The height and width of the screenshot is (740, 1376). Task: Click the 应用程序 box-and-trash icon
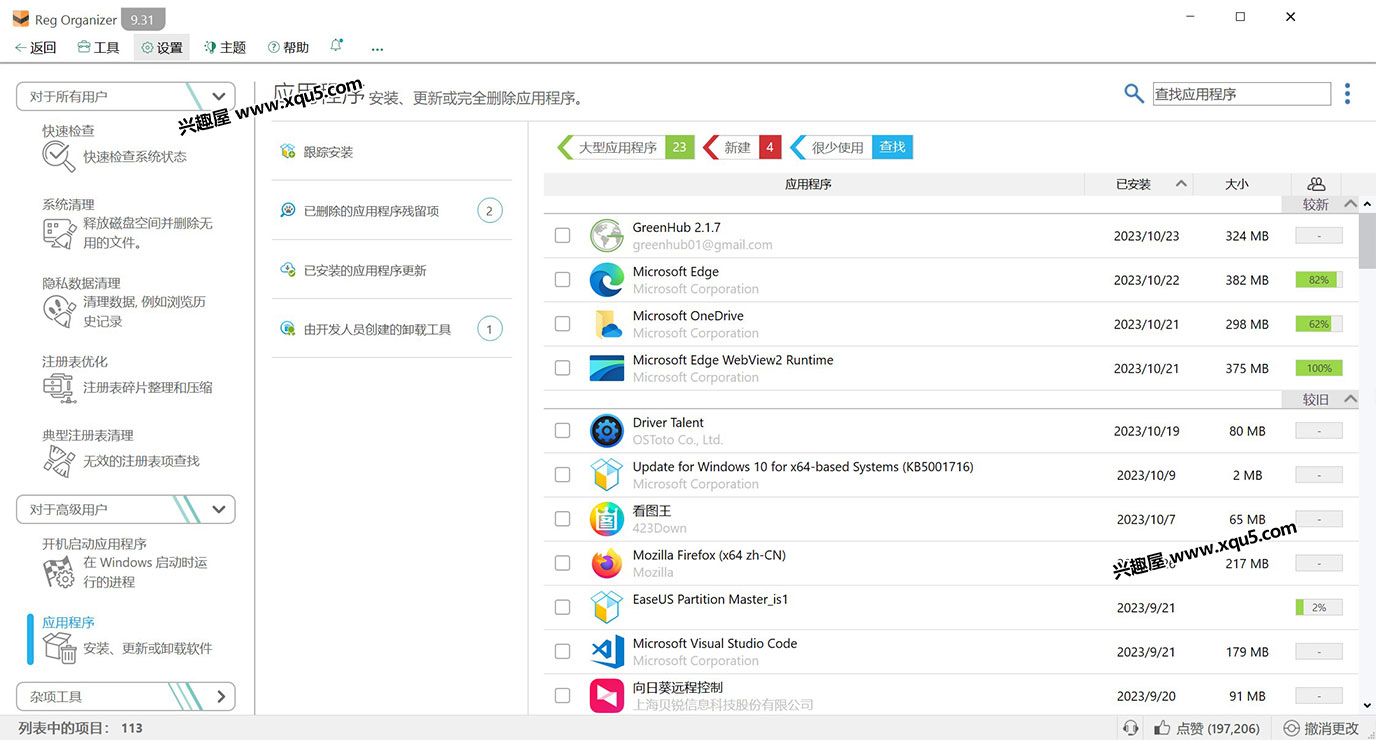59,648
